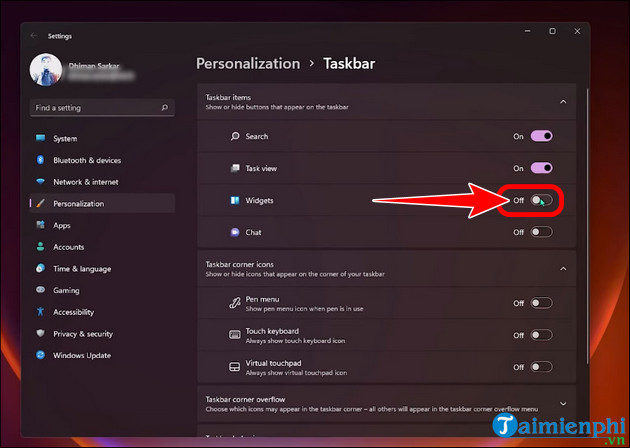The height and width of the screenshot is (448, 630).
Task: Click the Network & internet wifi icon
Action: coord(40,182)
